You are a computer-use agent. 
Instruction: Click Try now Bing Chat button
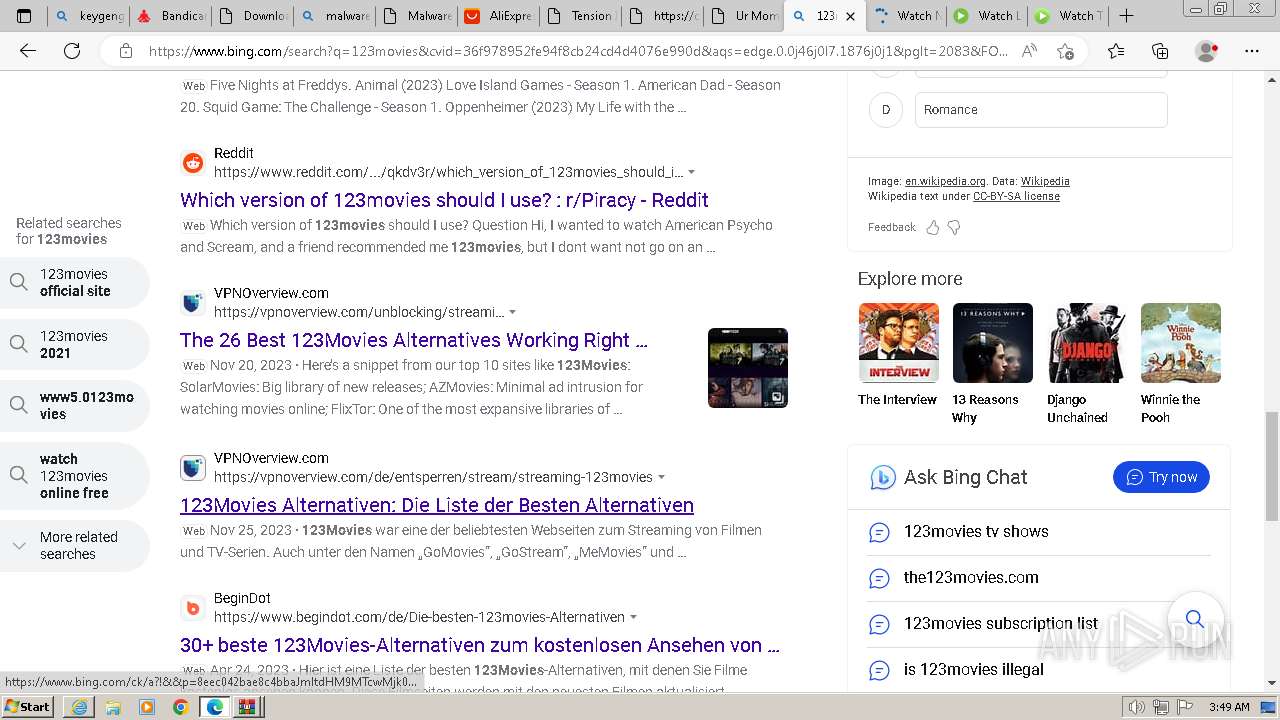click(1161, 477)
